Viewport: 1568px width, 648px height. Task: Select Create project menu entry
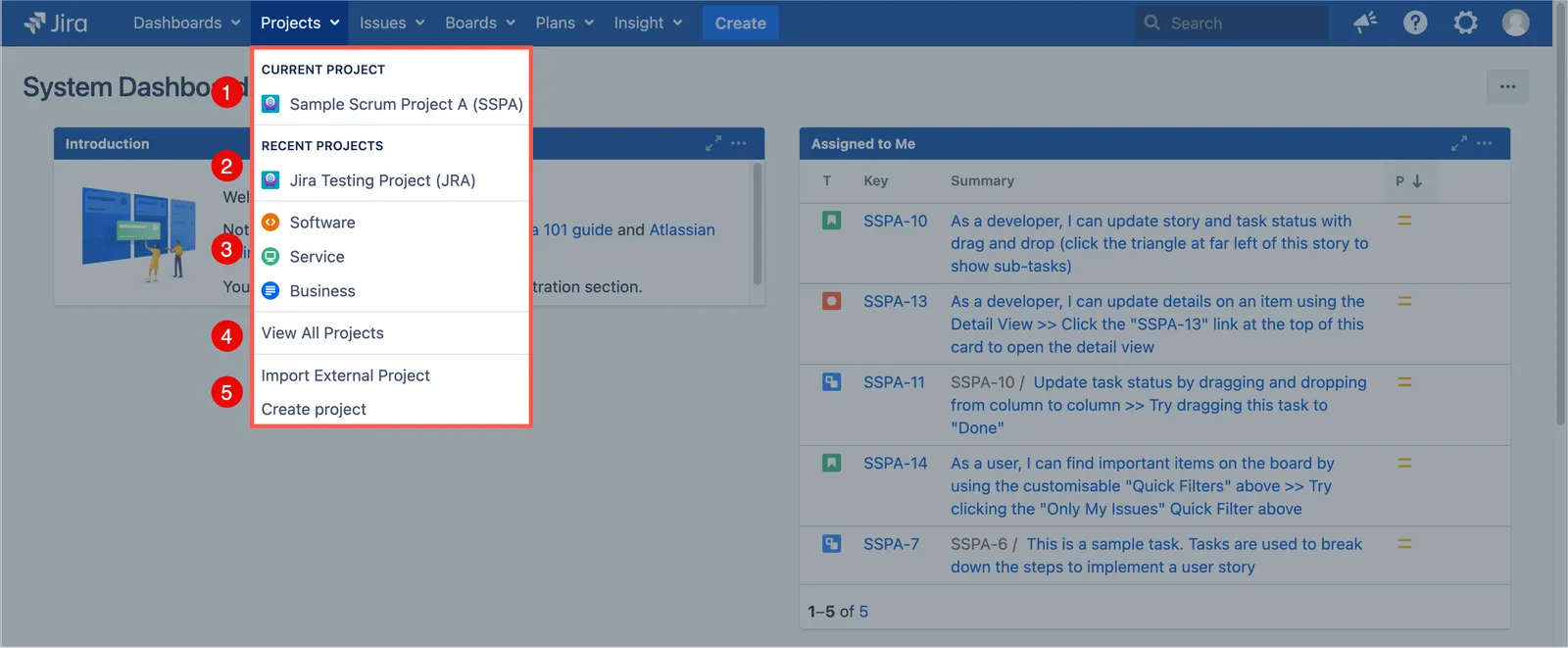pyautogui.click(x=392, y=409)
